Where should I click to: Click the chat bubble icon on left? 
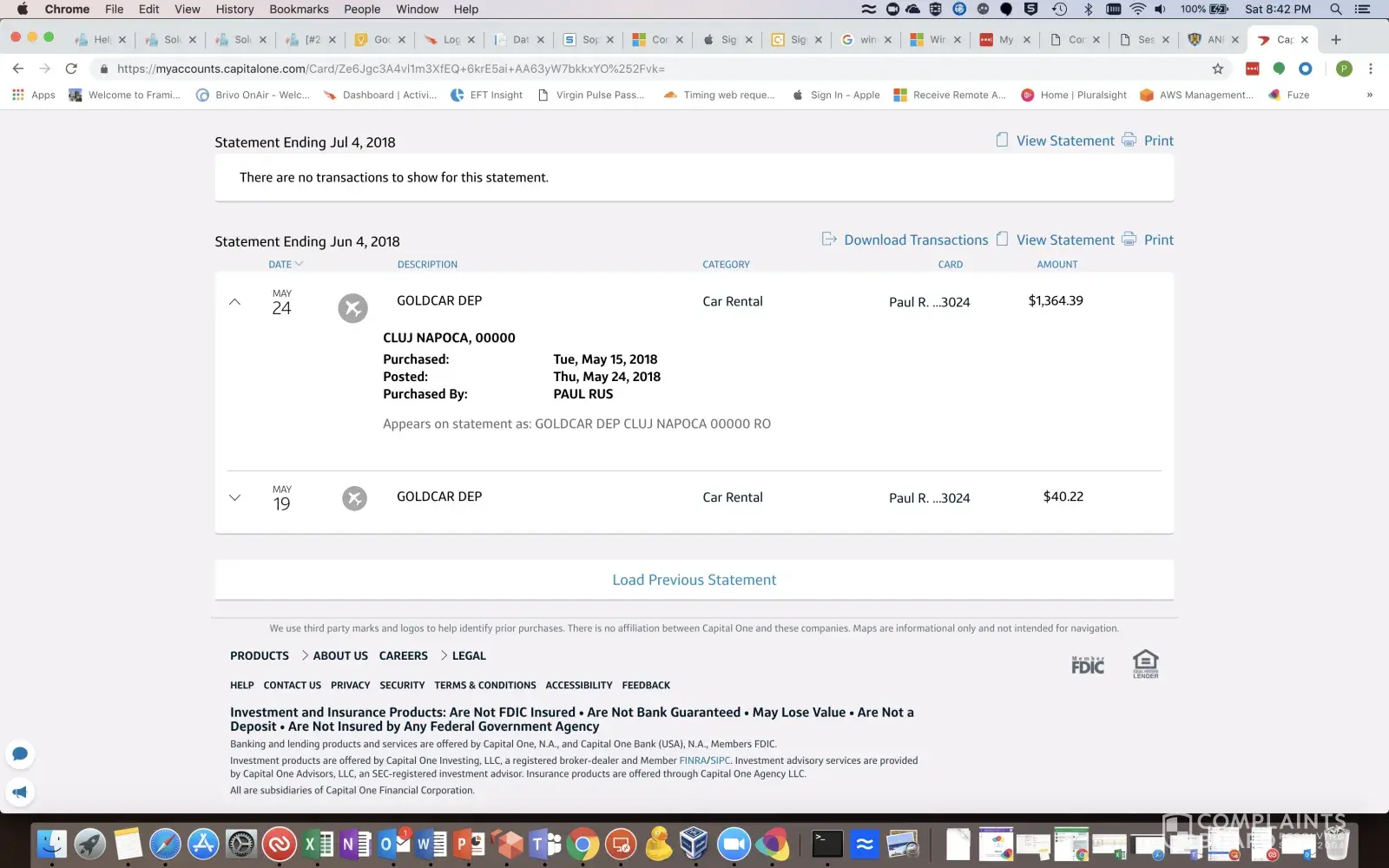point(20,753)
